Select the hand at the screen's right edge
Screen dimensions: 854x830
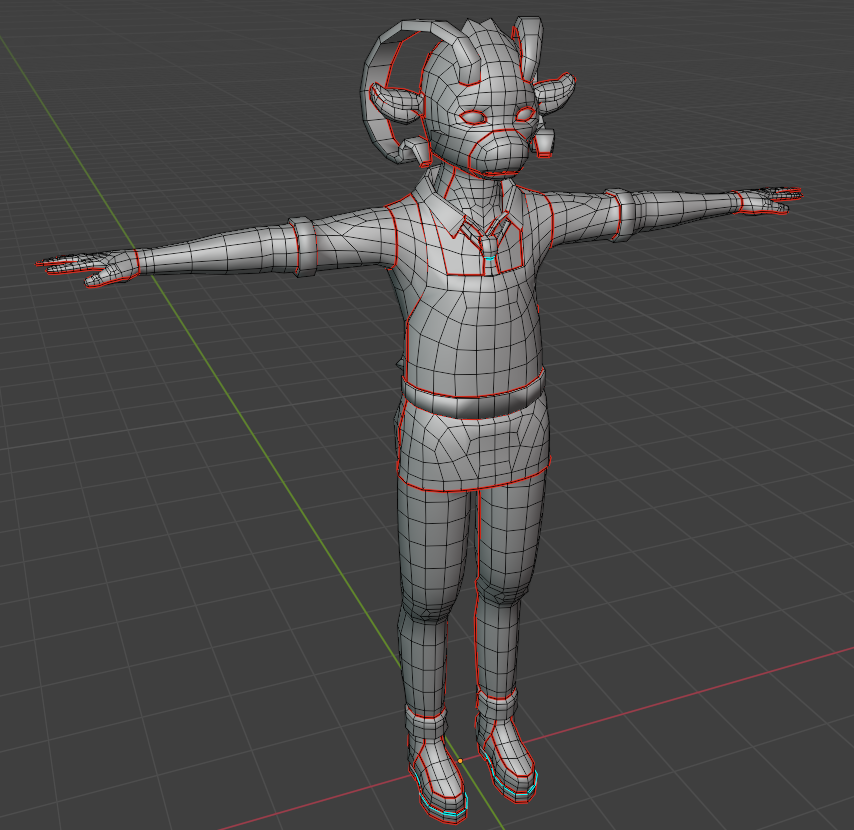764,199
